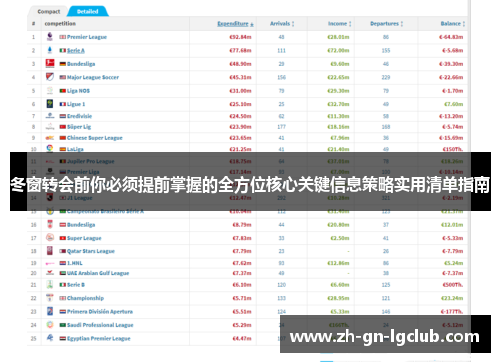Screen dimensions: 500x362
Task: Sort table by Departures column
Action: [386, 24]
